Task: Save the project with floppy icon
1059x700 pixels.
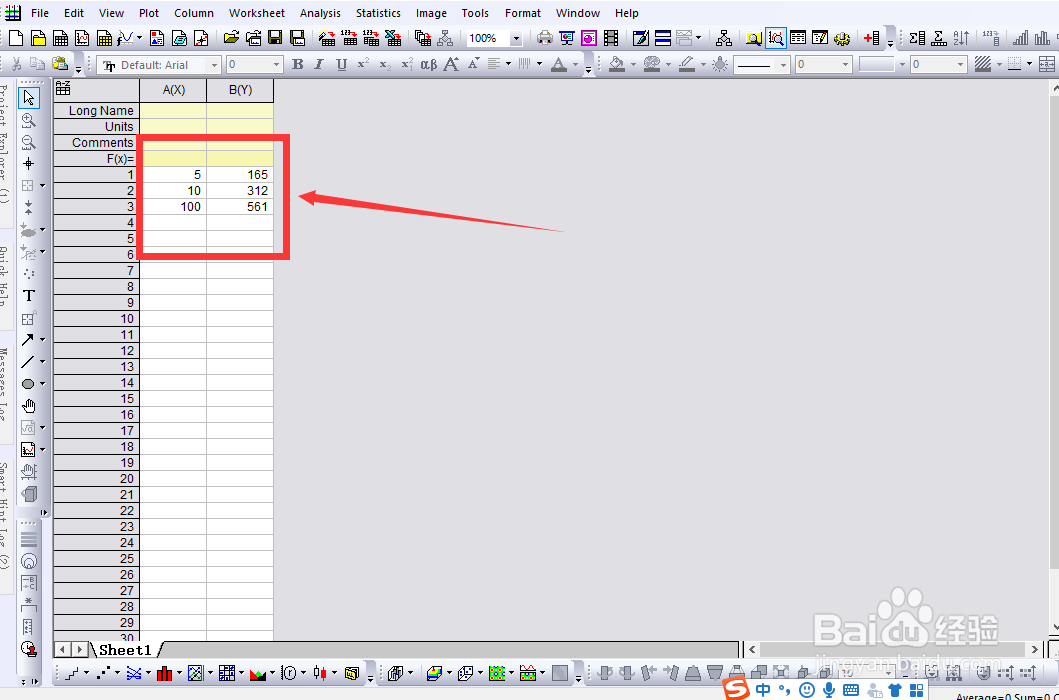Action: click(x=275, y=38)
